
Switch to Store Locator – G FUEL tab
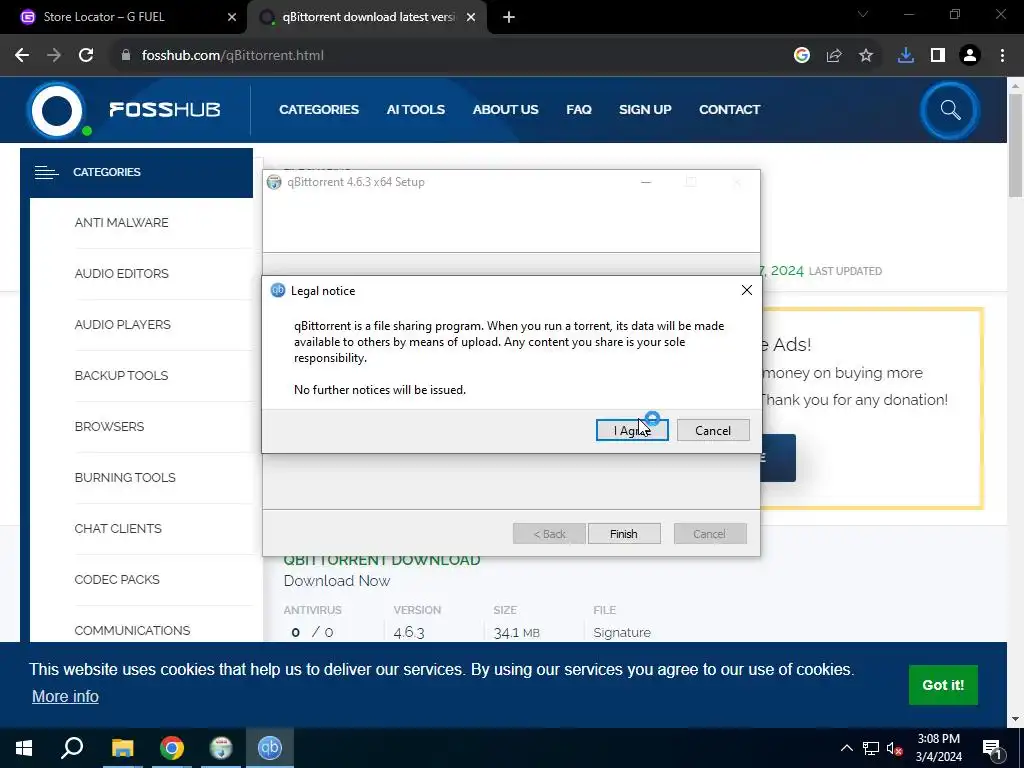click(x=123, y=17)
